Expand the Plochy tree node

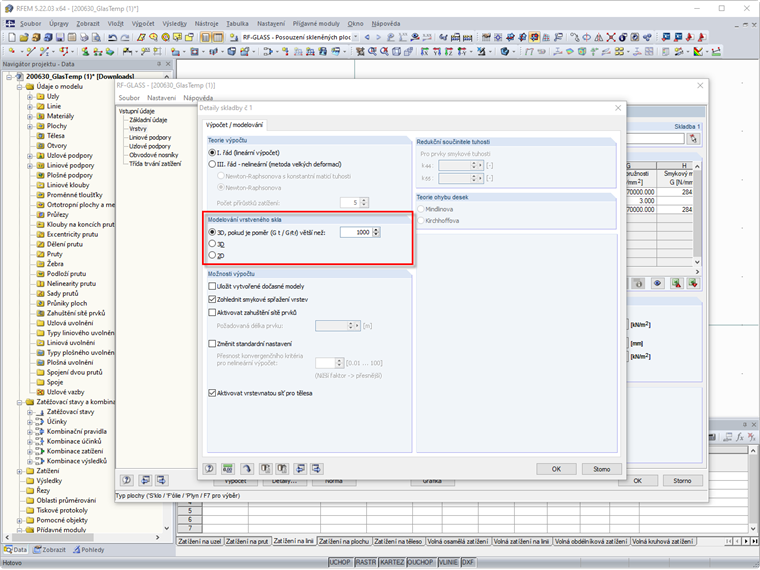[x=30, y=126]
